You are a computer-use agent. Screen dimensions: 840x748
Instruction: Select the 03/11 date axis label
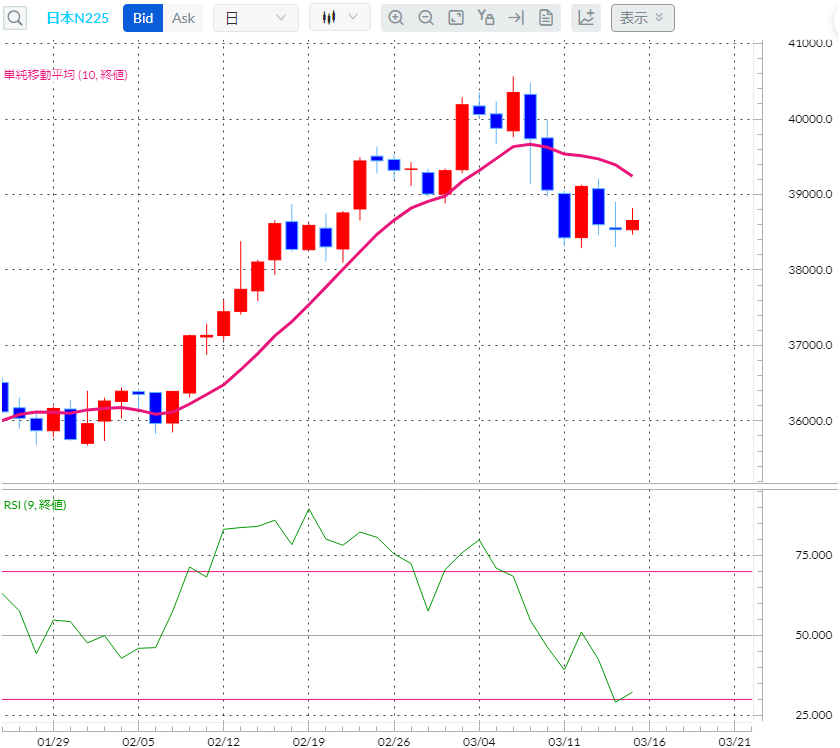click(x=563, y=740)
